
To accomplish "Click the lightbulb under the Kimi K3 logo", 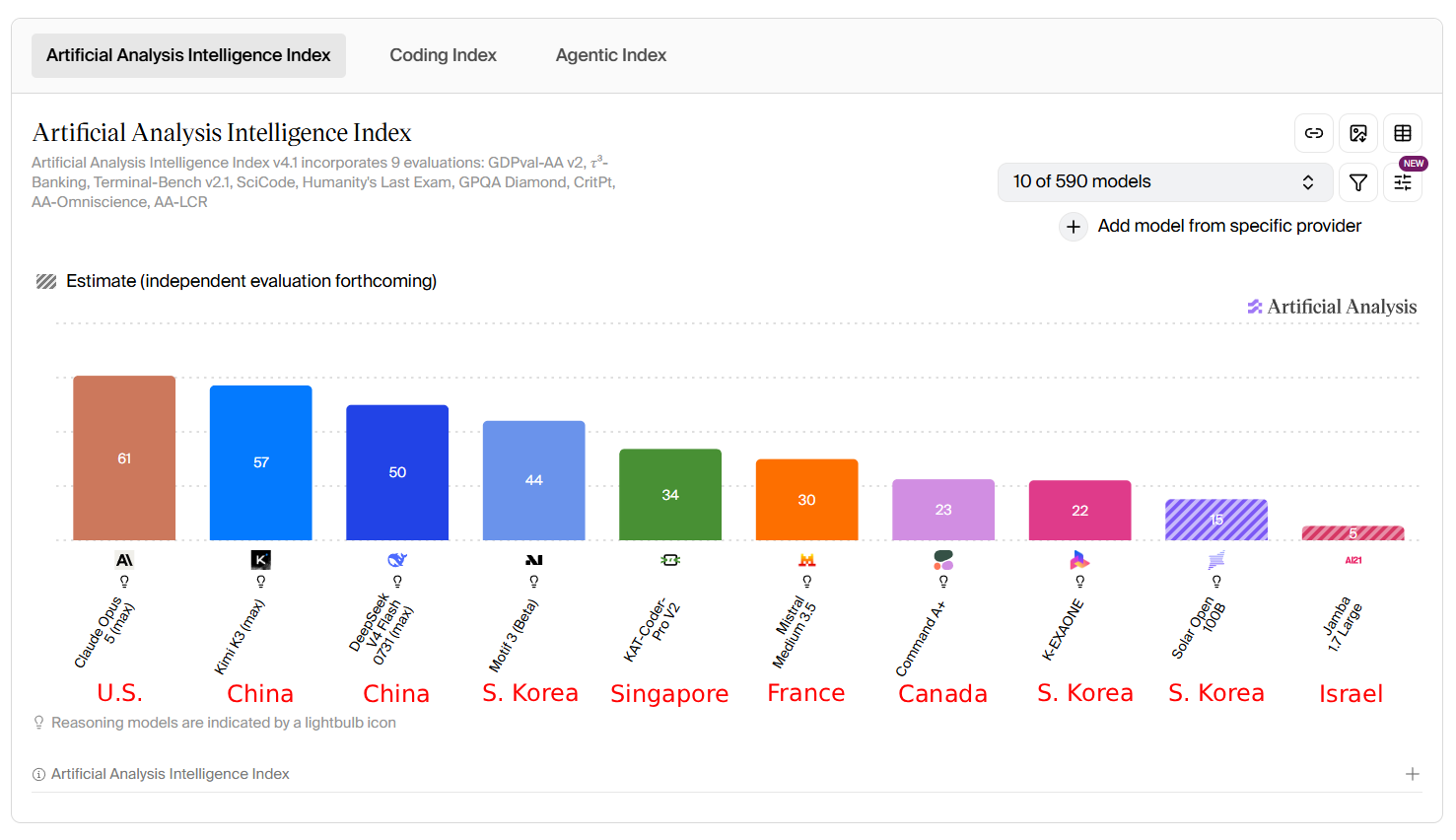I will [261, 582].
